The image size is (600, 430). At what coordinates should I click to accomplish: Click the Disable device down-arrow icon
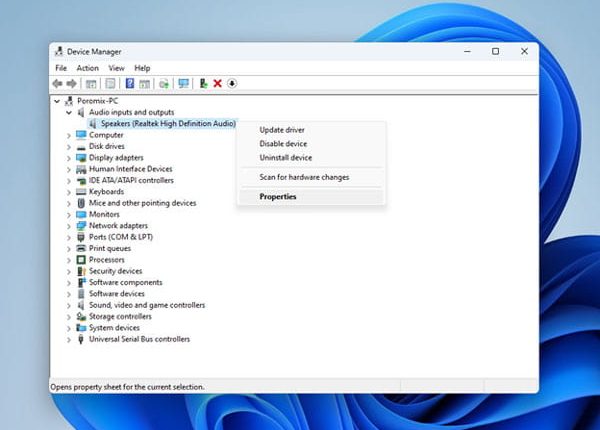pos(232,83)
